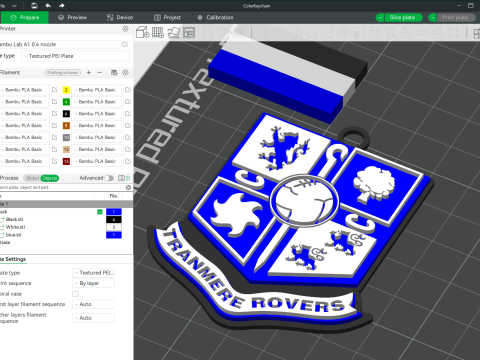The width and height of the screenshot is (480, 360).
Task: Edit preset of gray filament 10
Action: pyautogui.click(x=128, y=137)
